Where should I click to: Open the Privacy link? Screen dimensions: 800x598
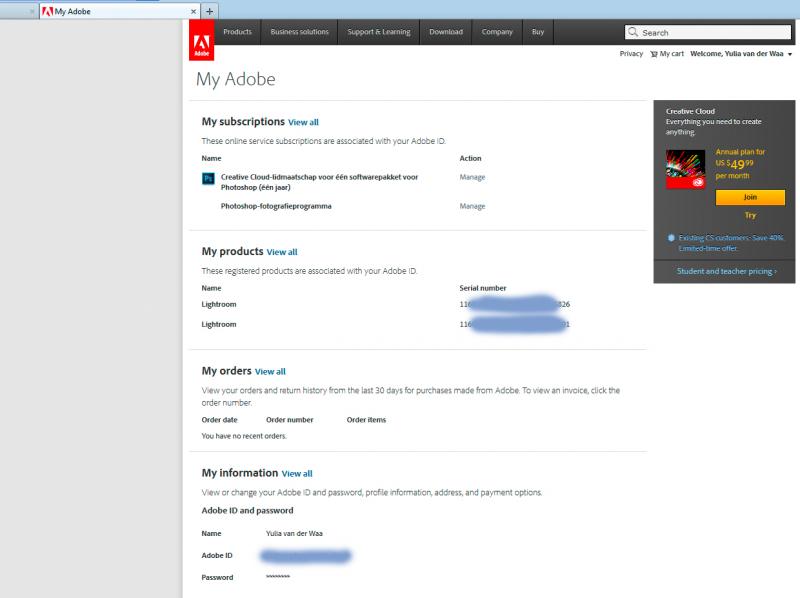pyautogui.click(x=631, y=54)
